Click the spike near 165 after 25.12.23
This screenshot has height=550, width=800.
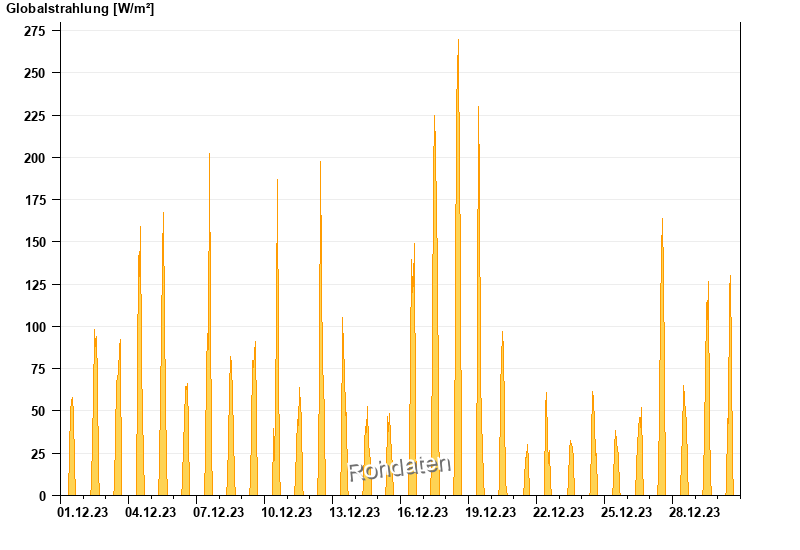662,357
